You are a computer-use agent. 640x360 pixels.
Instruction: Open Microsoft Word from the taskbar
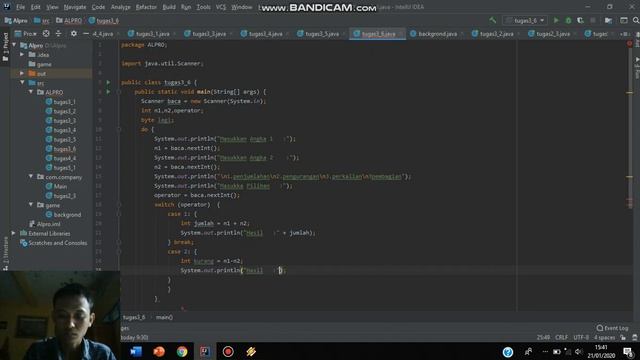pyautogui.click(x=136, y=351)
